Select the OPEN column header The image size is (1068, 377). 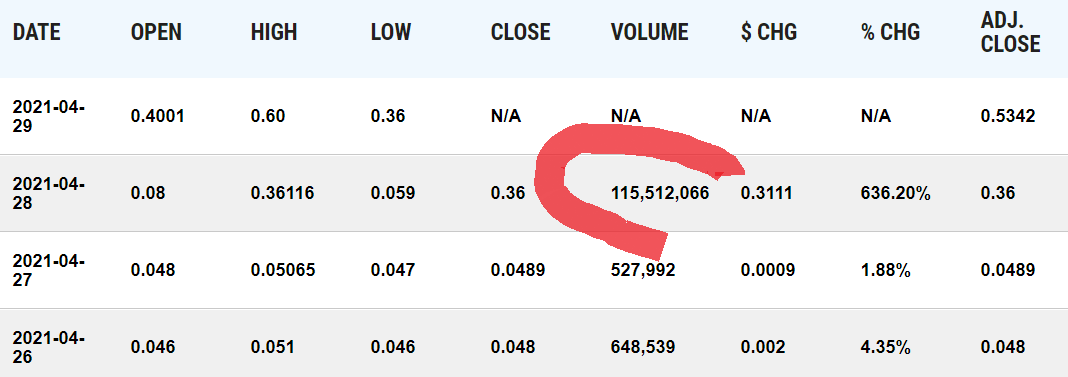156,32
